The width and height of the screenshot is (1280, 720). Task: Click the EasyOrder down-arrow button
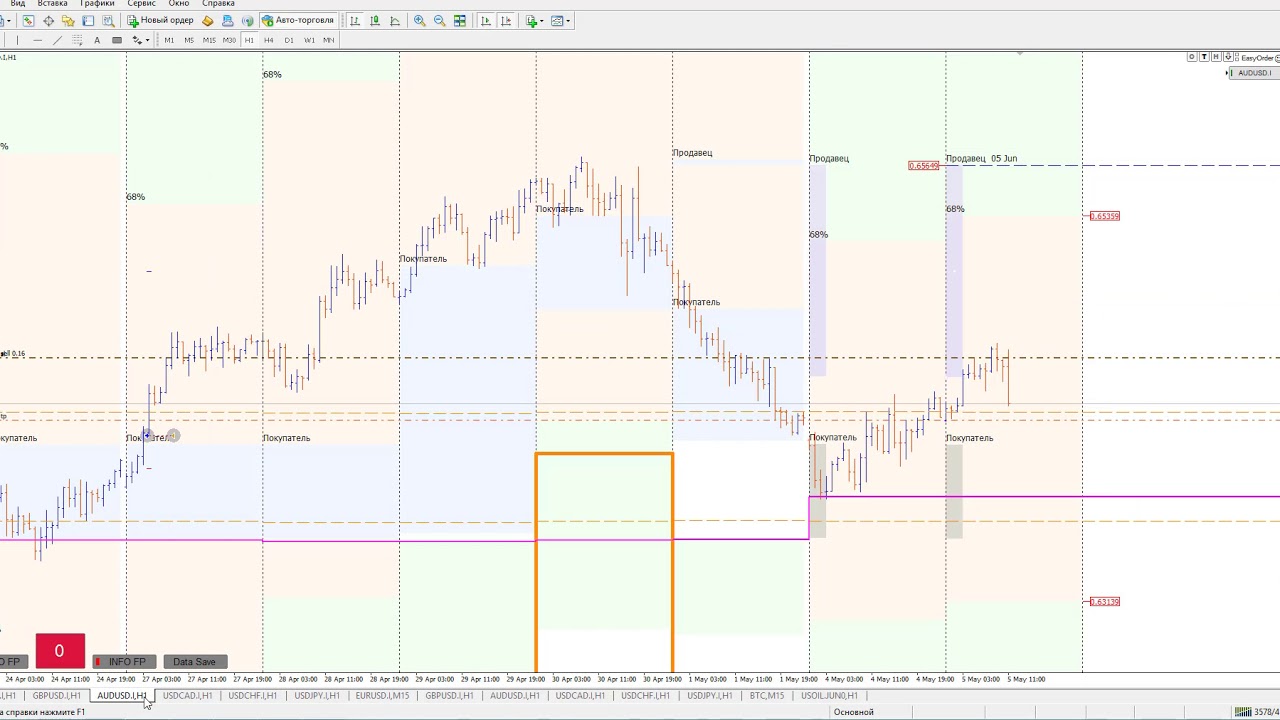[x=1228, y=57]
